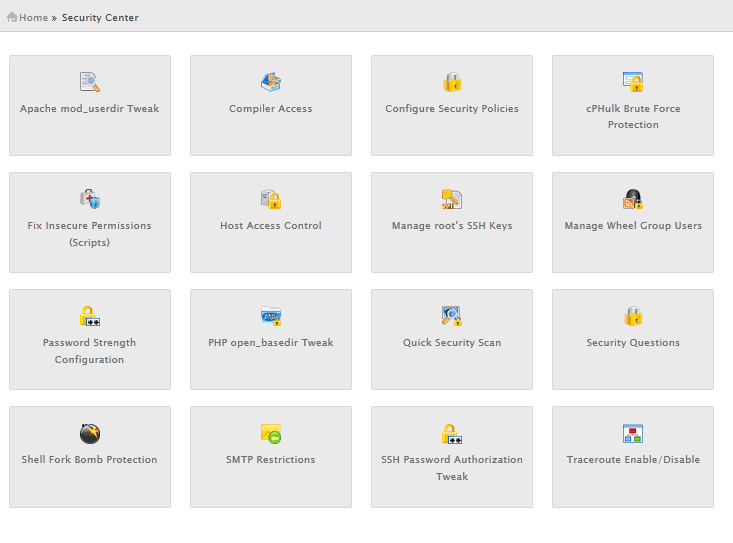This screenshot has height=543, width=733.
Task: Choose PHP open_basedir Tweak label
Action: pyautogui.click(x=271, y=343)
